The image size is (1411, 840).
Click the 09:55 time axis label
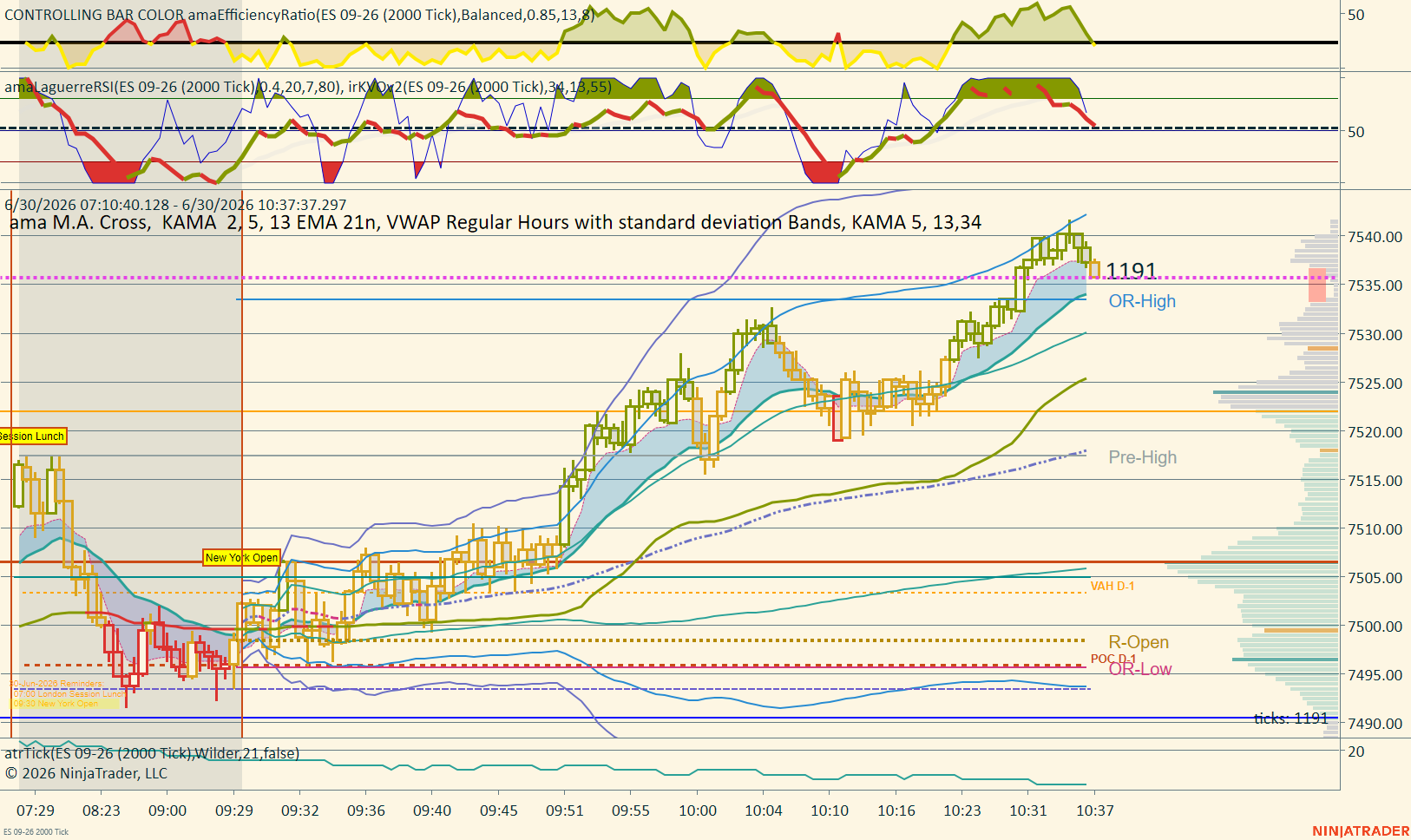(631, 810)
